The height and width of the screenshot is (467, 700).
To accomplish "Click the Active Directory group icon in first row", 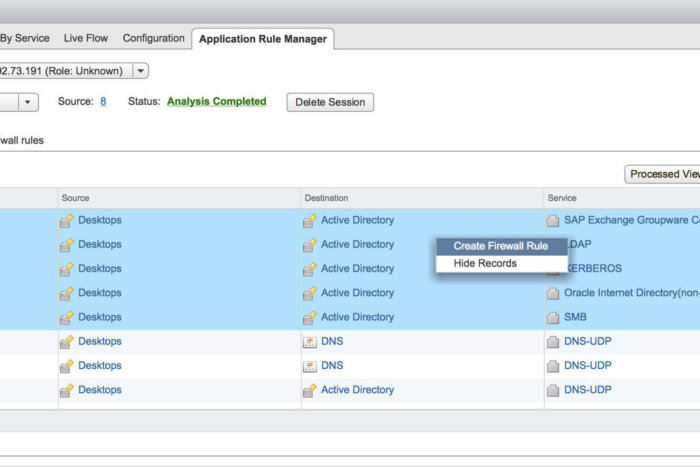I will 309,221.
